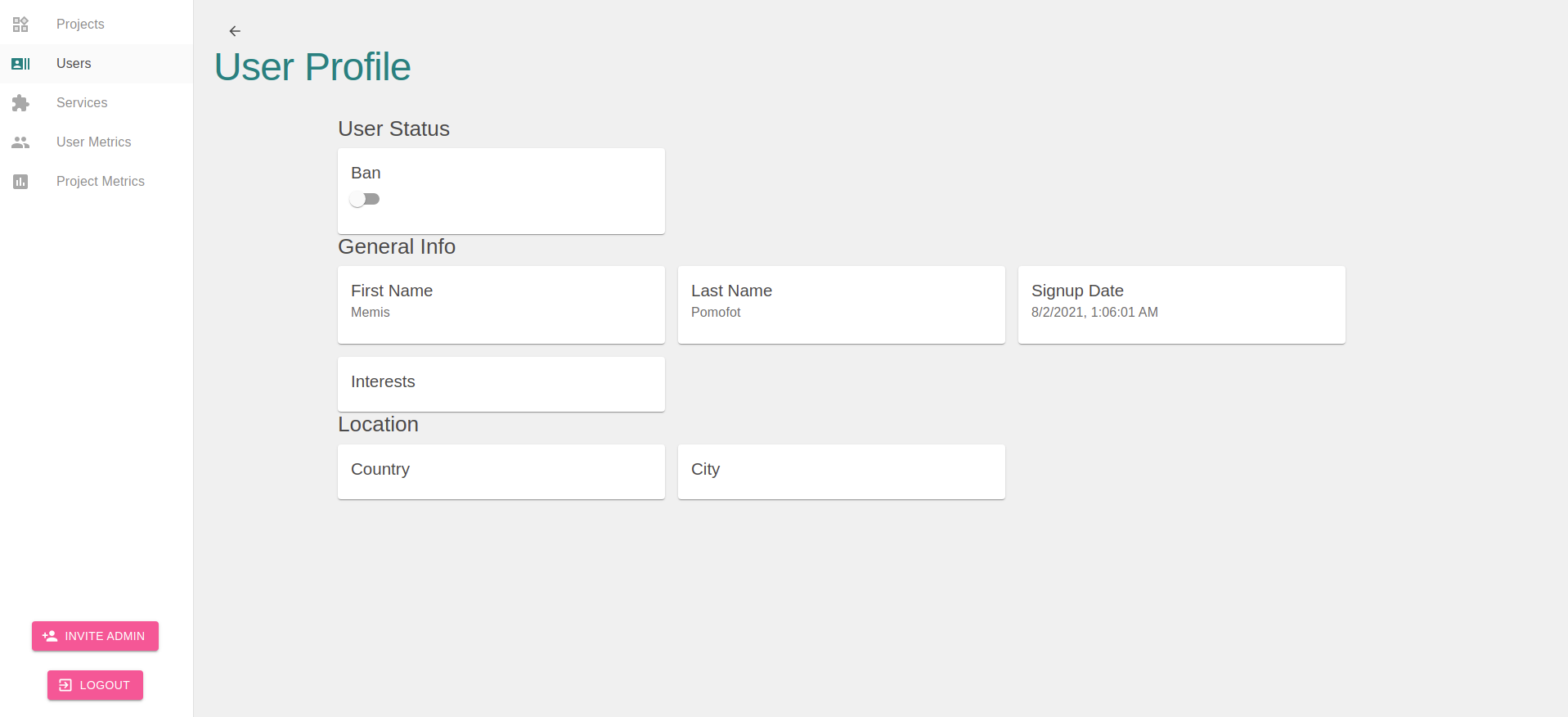Click the Projects dashboard icon

(20, 25)
